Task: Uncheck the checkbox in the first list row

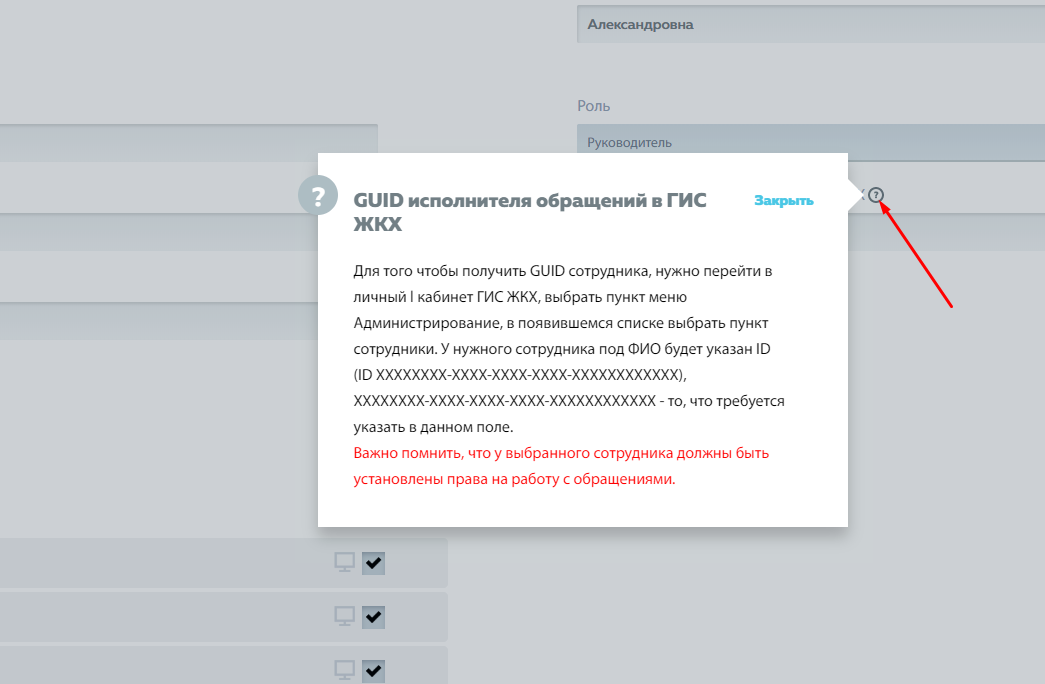Action: tap(373, 563)
